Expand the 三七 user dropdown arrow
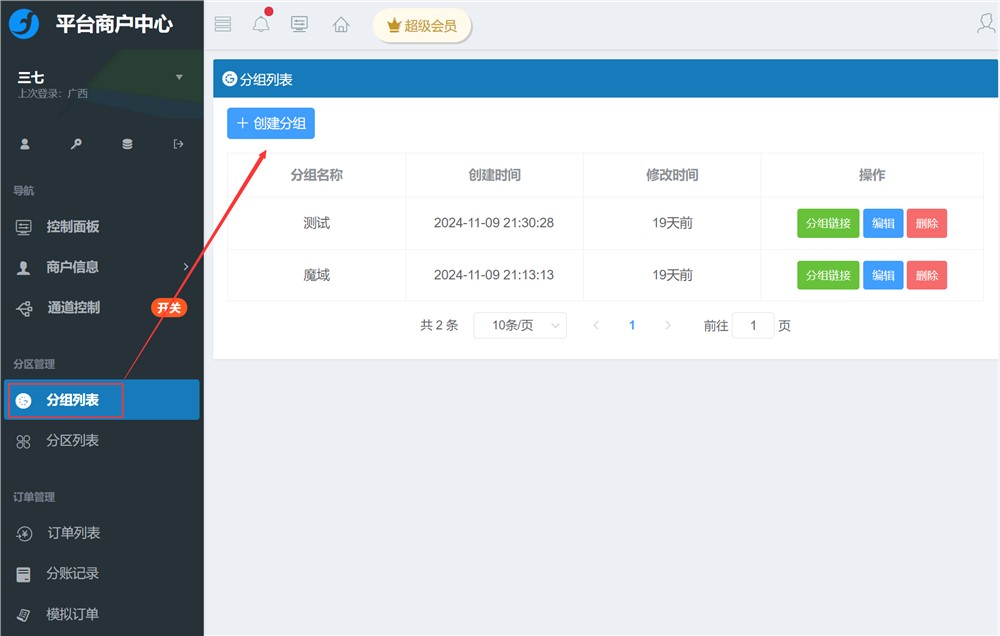 point(179,77)
